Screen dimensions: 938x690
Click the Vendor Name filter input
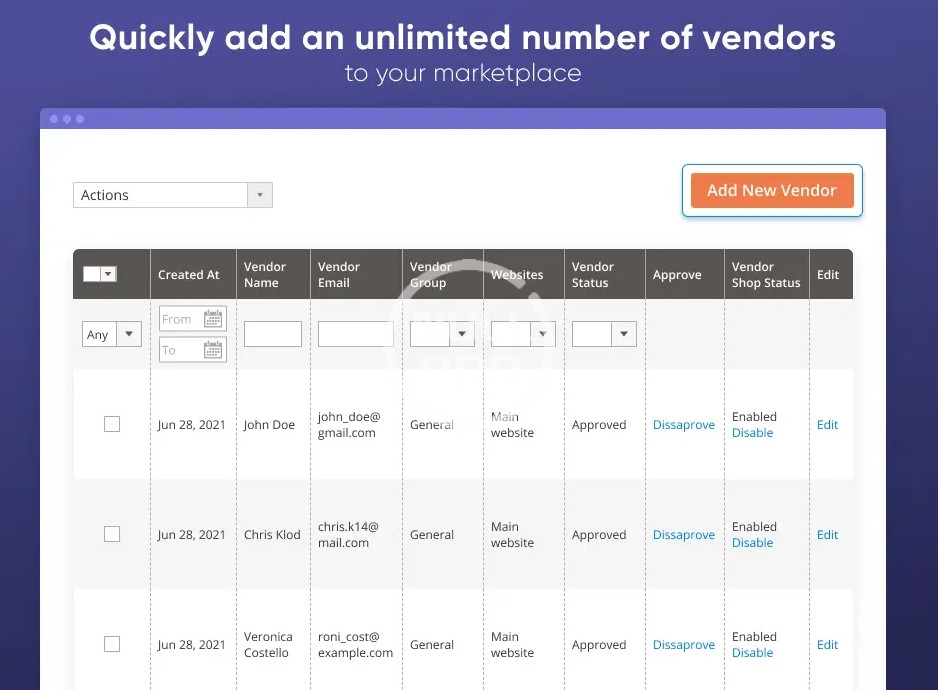pyautogui.click(x=273, y=334)
